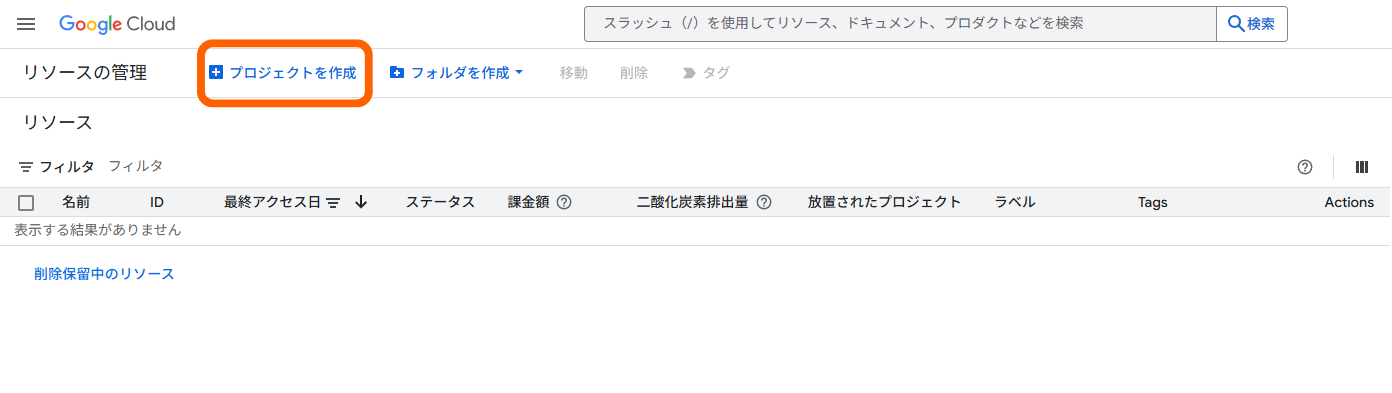
Task: Sort by the 名前 column header
Action: 76,202
